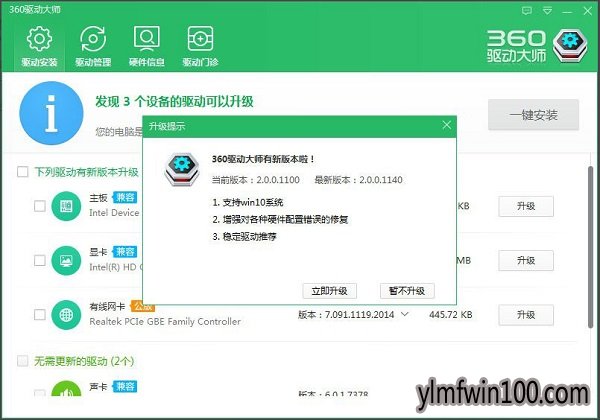Expand the version dropdown for 有线网卡 driver

(x=404, y=314)
